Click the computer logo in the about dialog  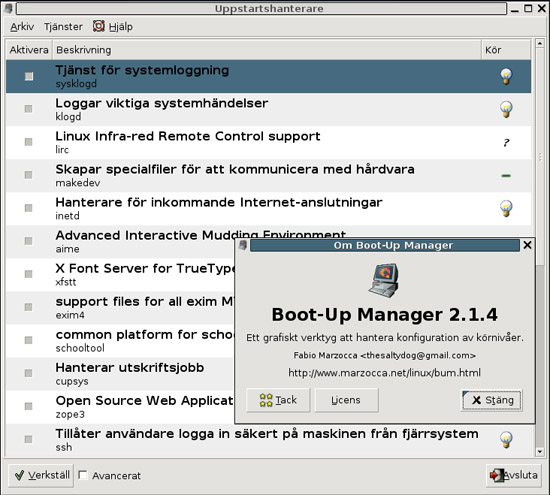[384, 280]
